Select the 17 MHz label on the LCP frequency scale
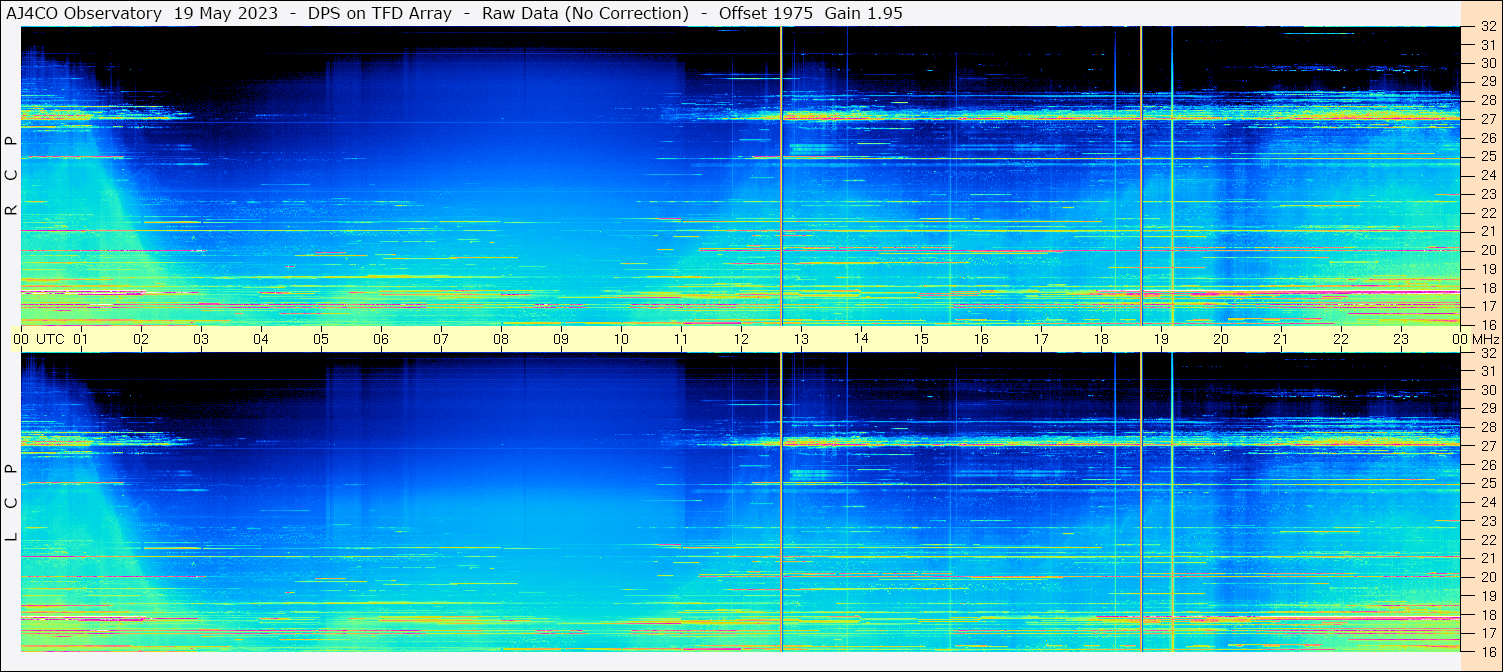The height and width of the screenshot is (672, 1503). point(1488,633)
